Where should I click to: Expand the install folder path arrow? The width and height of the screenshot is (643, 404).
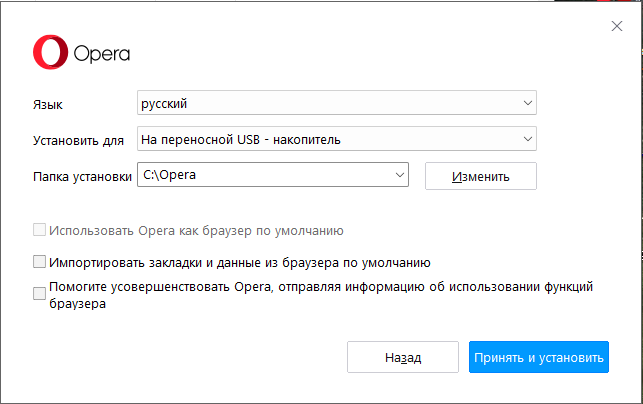pyautogui.click(x=400, y=176)
